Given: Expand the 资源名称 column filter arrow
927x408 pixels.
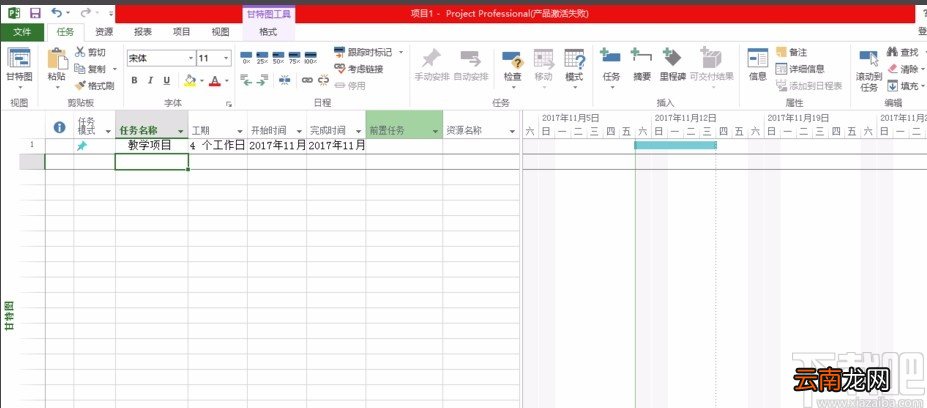Looking at the screenshot, I should coord(511,131).
